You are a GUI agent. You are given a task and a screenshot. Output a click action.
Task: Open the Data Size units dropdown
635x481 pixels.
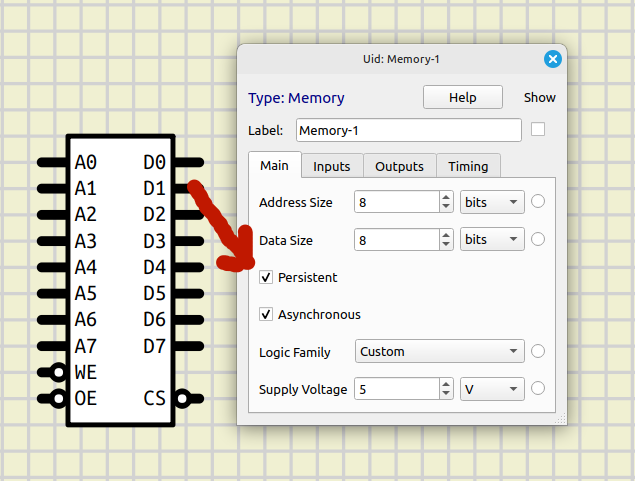coord(492,240)
